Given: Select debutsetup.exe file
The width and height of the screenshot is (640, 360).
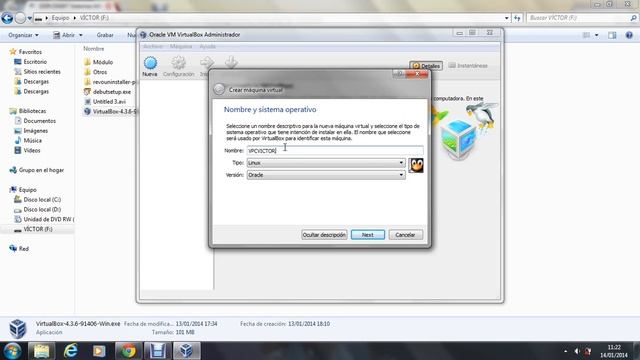Looking at the screenshot, I should point(111,92).
